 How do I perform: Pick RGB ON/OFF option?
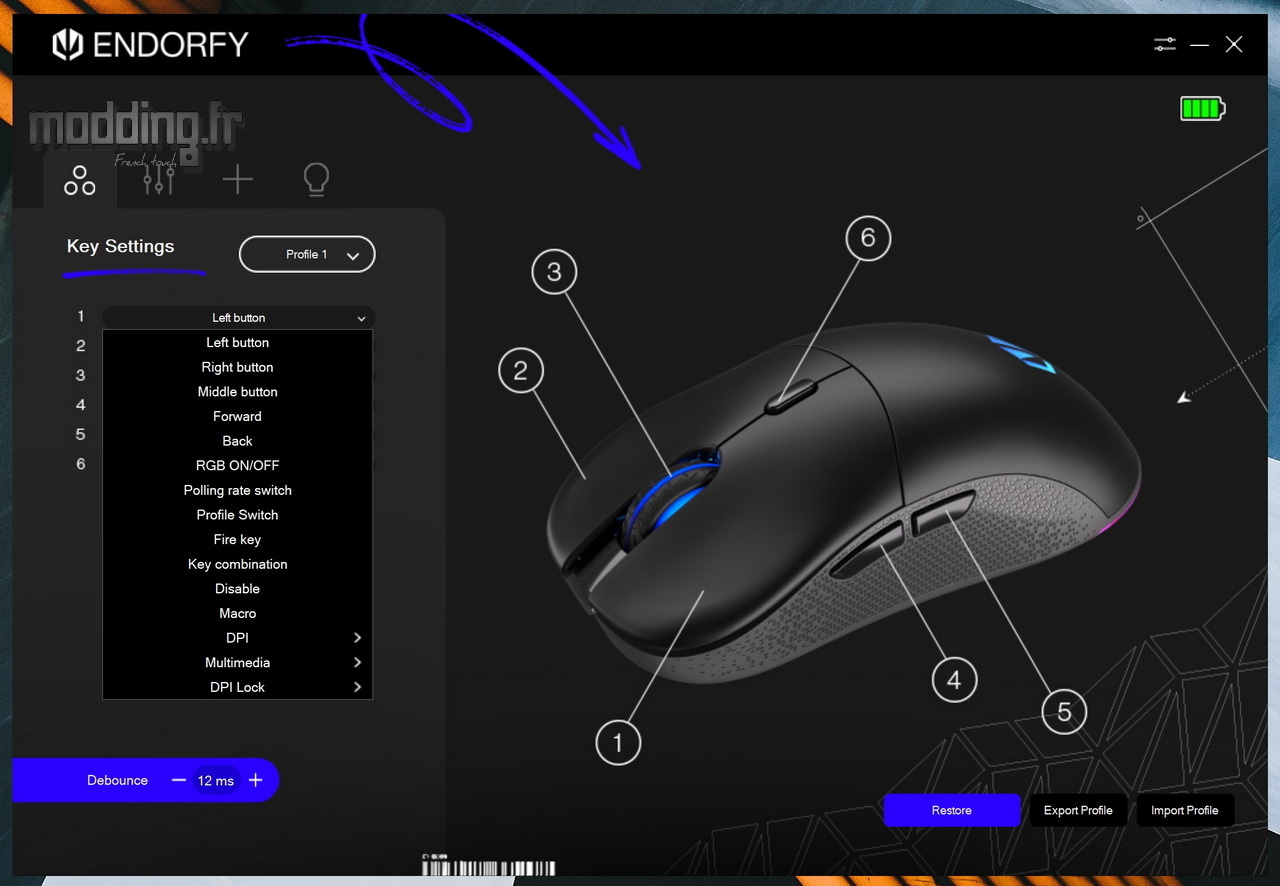pos(238,465)
